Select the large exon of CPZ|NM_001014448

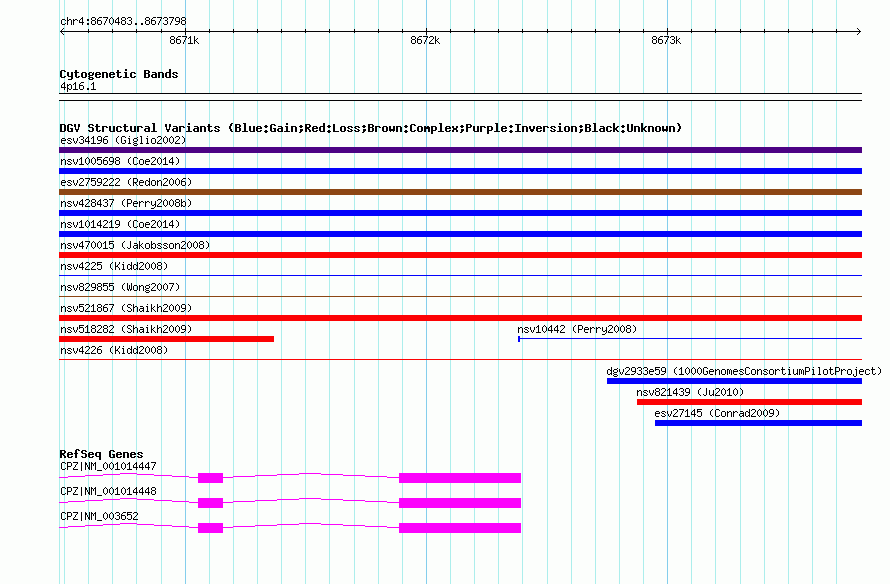460,503
